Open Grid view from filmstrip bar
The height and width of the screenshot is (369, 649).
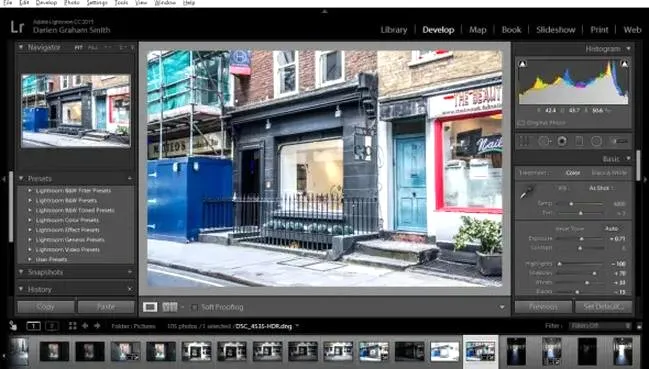pos(72,326)
